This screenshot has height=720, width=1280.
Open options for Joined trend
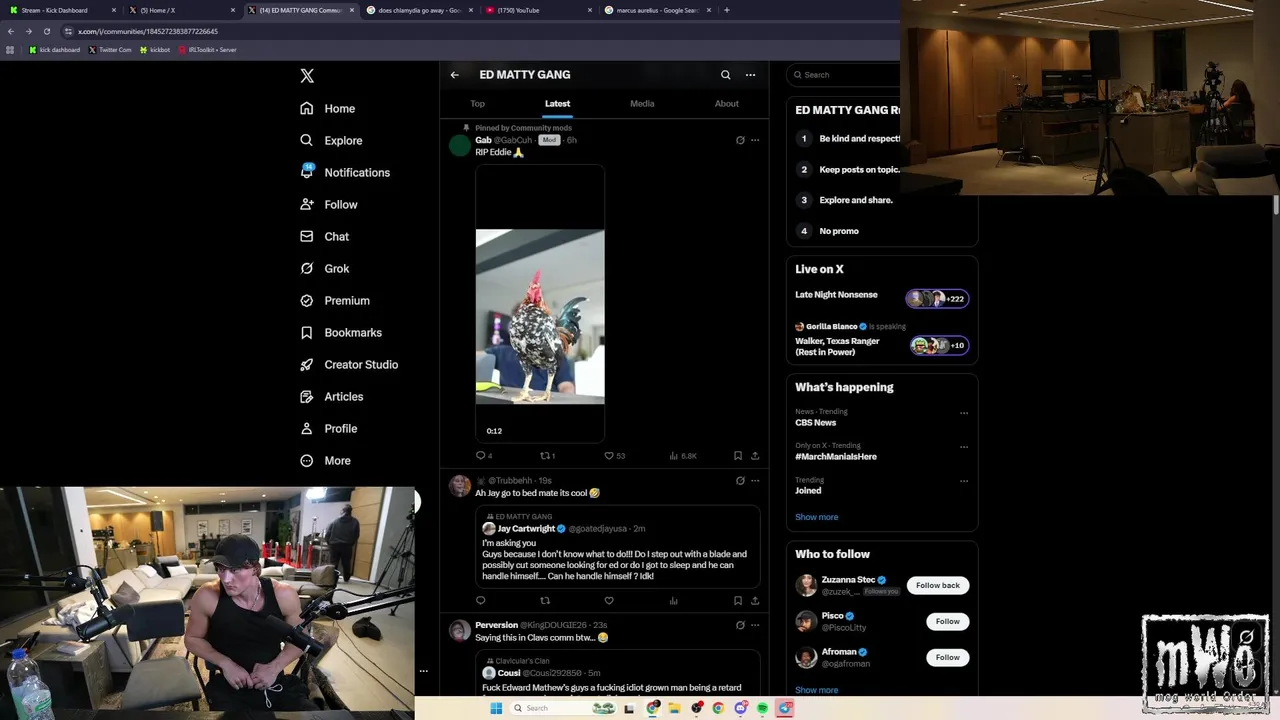pos(964,481)
